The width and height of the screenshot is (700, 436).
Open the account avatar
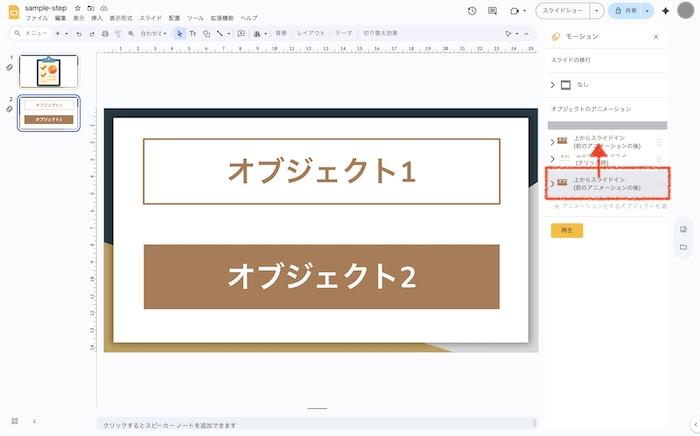(x=685, y=10)
